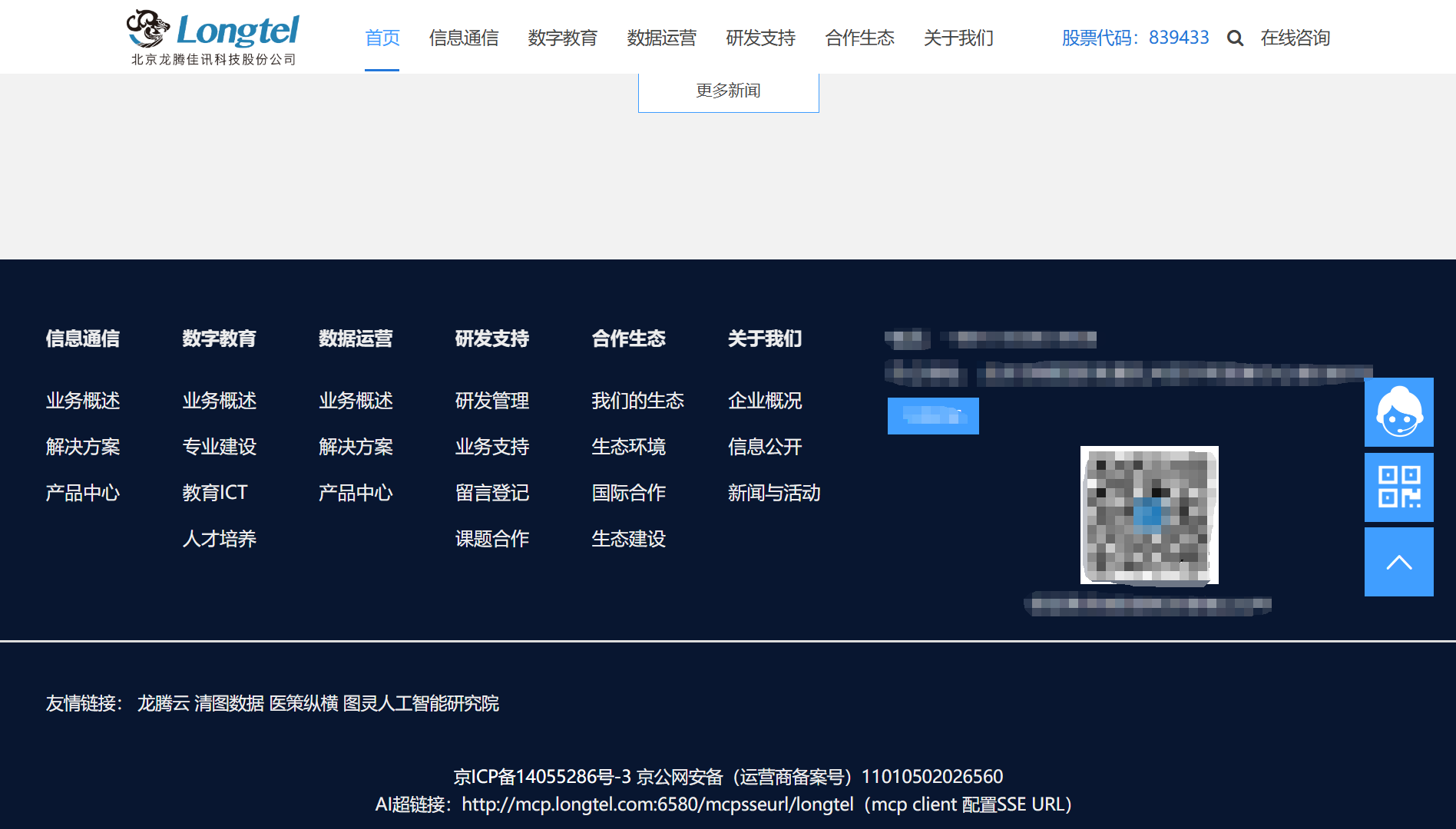Open the 数字教育 top menu
Image resolution: width=1456 pixels, height=829 pixels.
click(x=563, y=38)
